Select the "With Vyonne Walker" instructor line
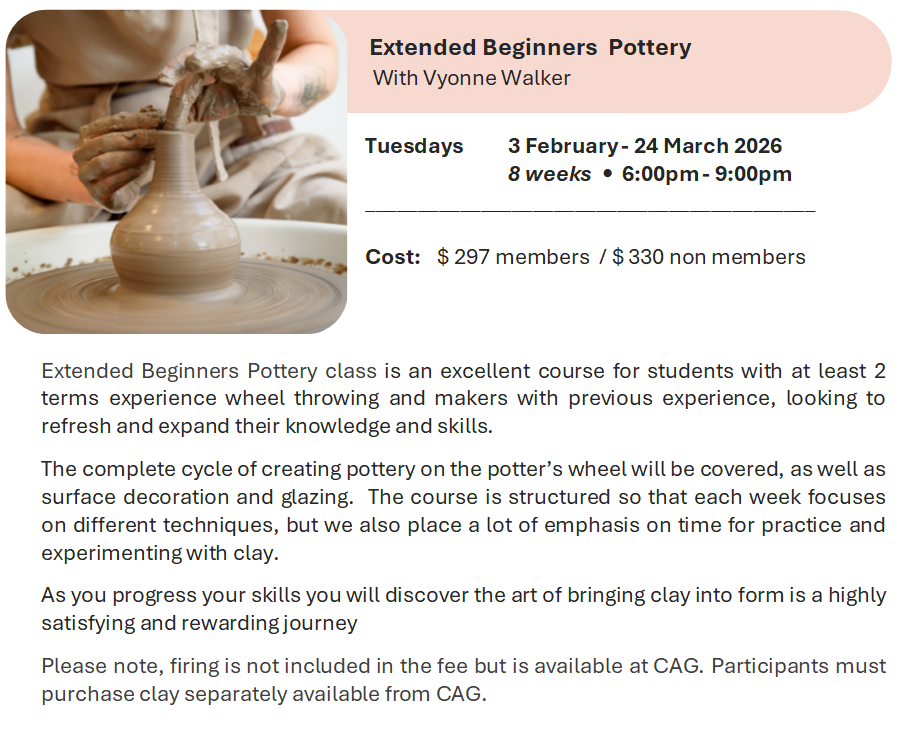This screenshot has height=732, width=910. tap(471, 78)
